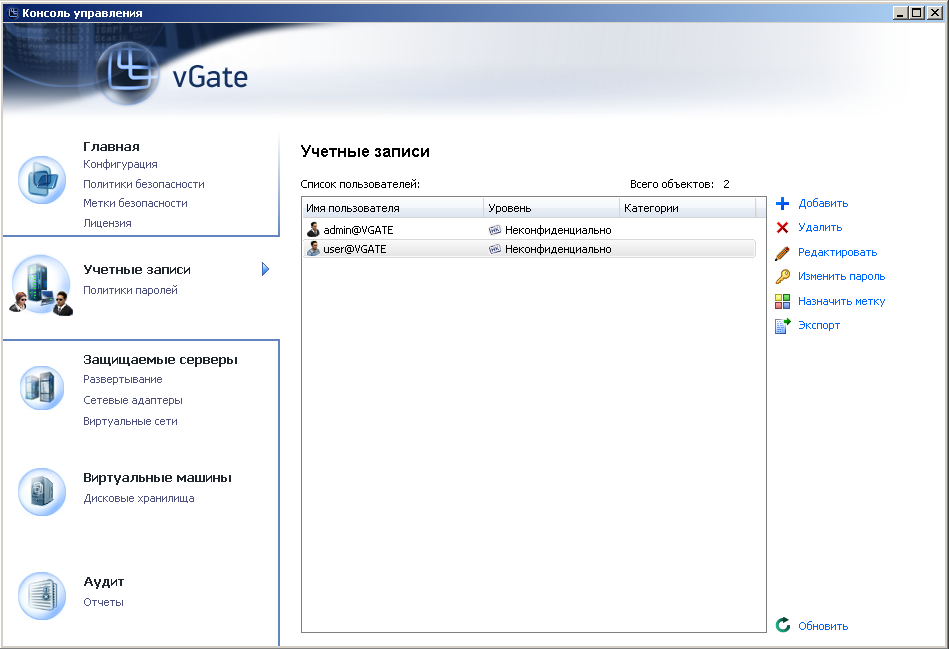The height and width of the screenshot is (649, 949).
Task: Open the Конфигурация page
Action: click(120, 164)
